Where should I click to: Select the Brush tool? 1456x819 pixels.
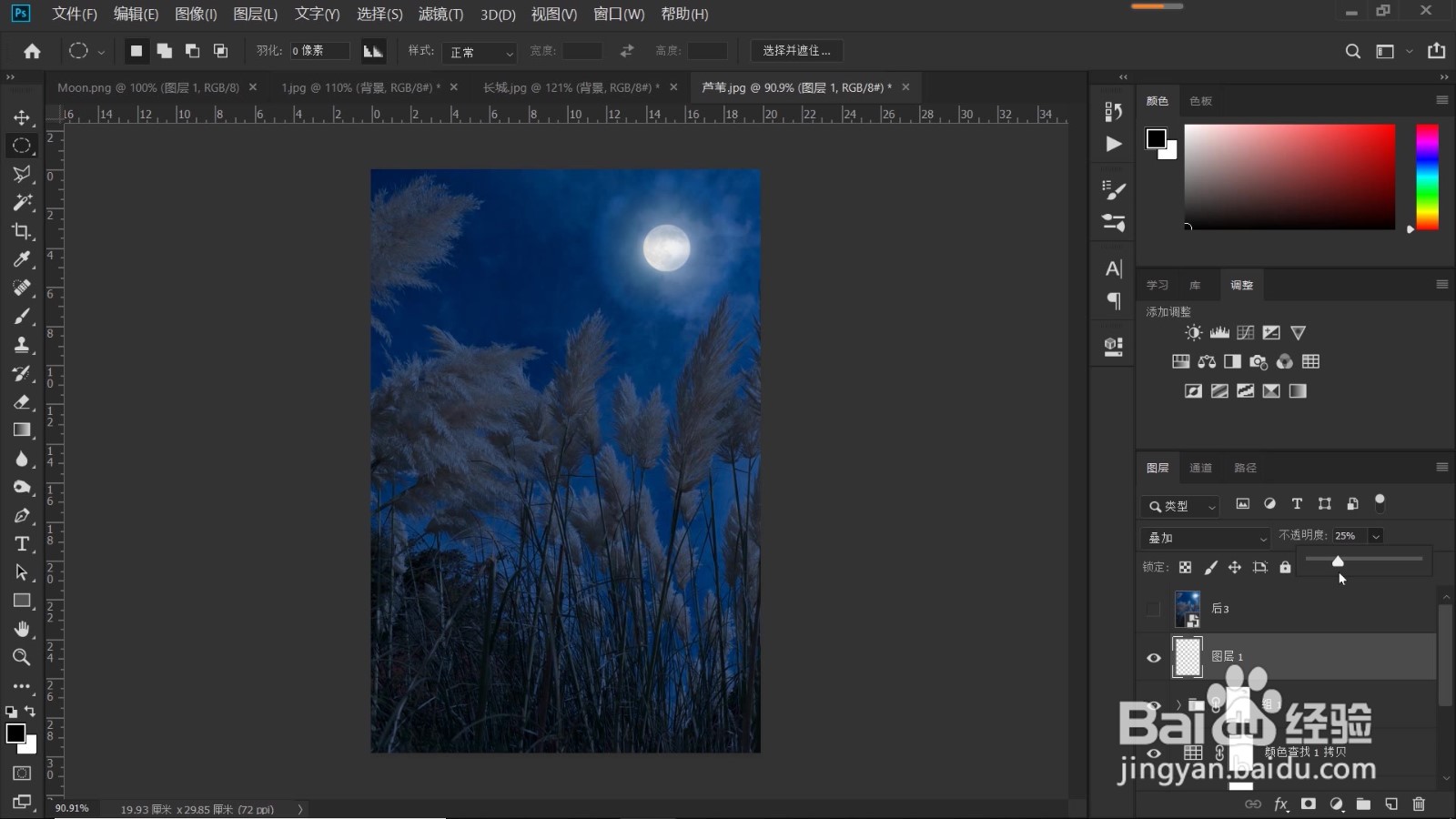22,316
